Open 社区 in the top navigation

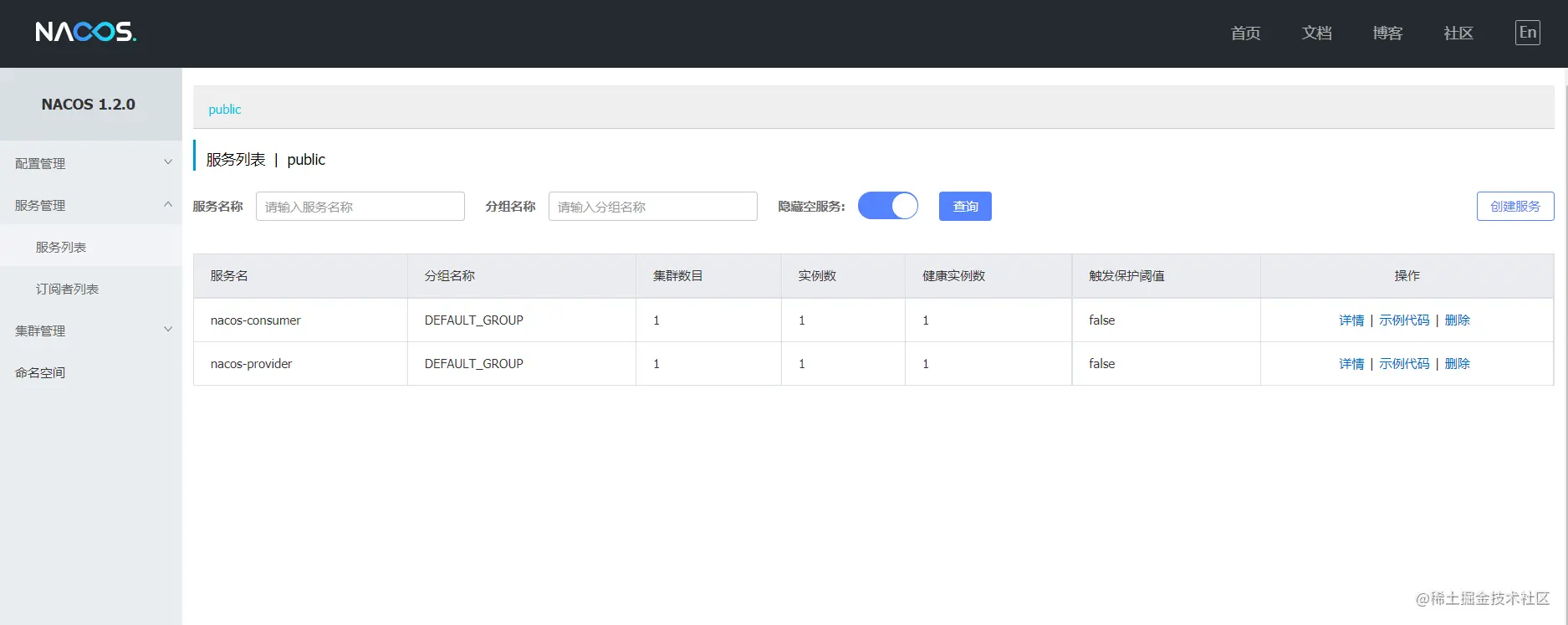[x=1458, y=33]
